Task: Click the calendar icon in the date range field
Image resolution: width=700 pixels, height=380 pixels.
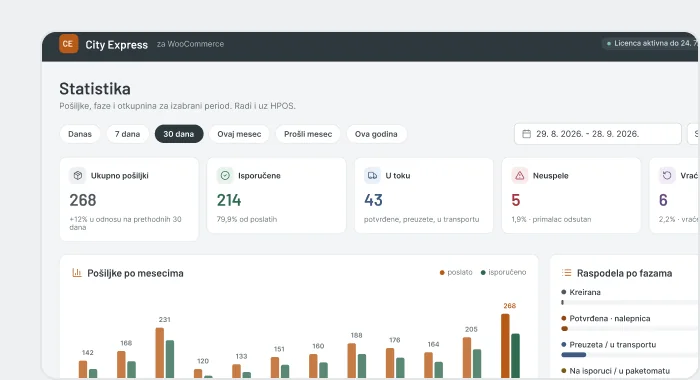Action: coord(526,134)
